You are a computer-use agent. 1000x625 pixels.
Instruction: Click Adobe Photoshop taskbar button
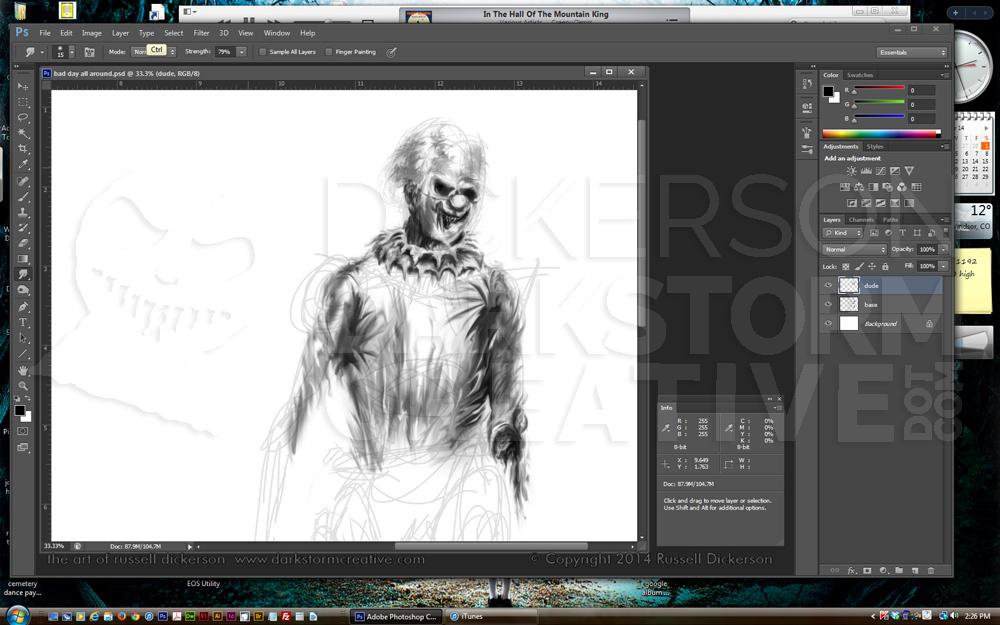[396, 617]
